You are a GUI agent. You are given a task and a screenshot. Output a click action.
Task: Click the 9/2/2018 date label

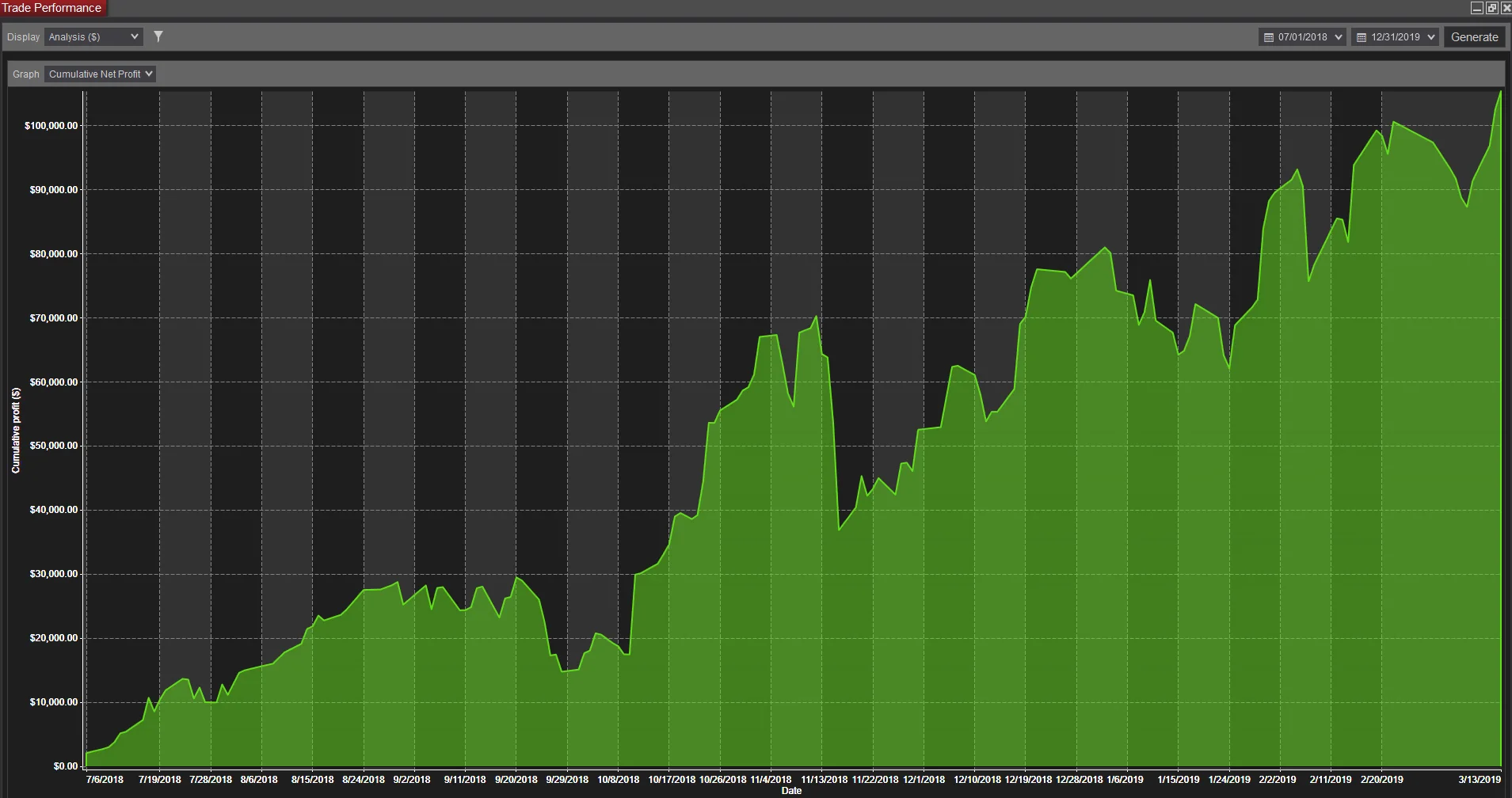tap(412, 780)
